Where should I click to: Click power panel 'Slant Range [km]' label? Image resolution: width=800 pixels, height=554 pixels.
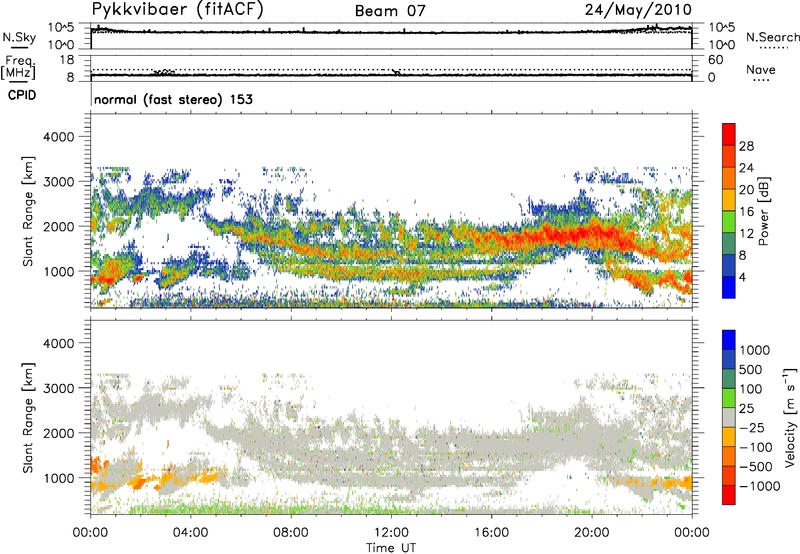[x=28, y=211]
